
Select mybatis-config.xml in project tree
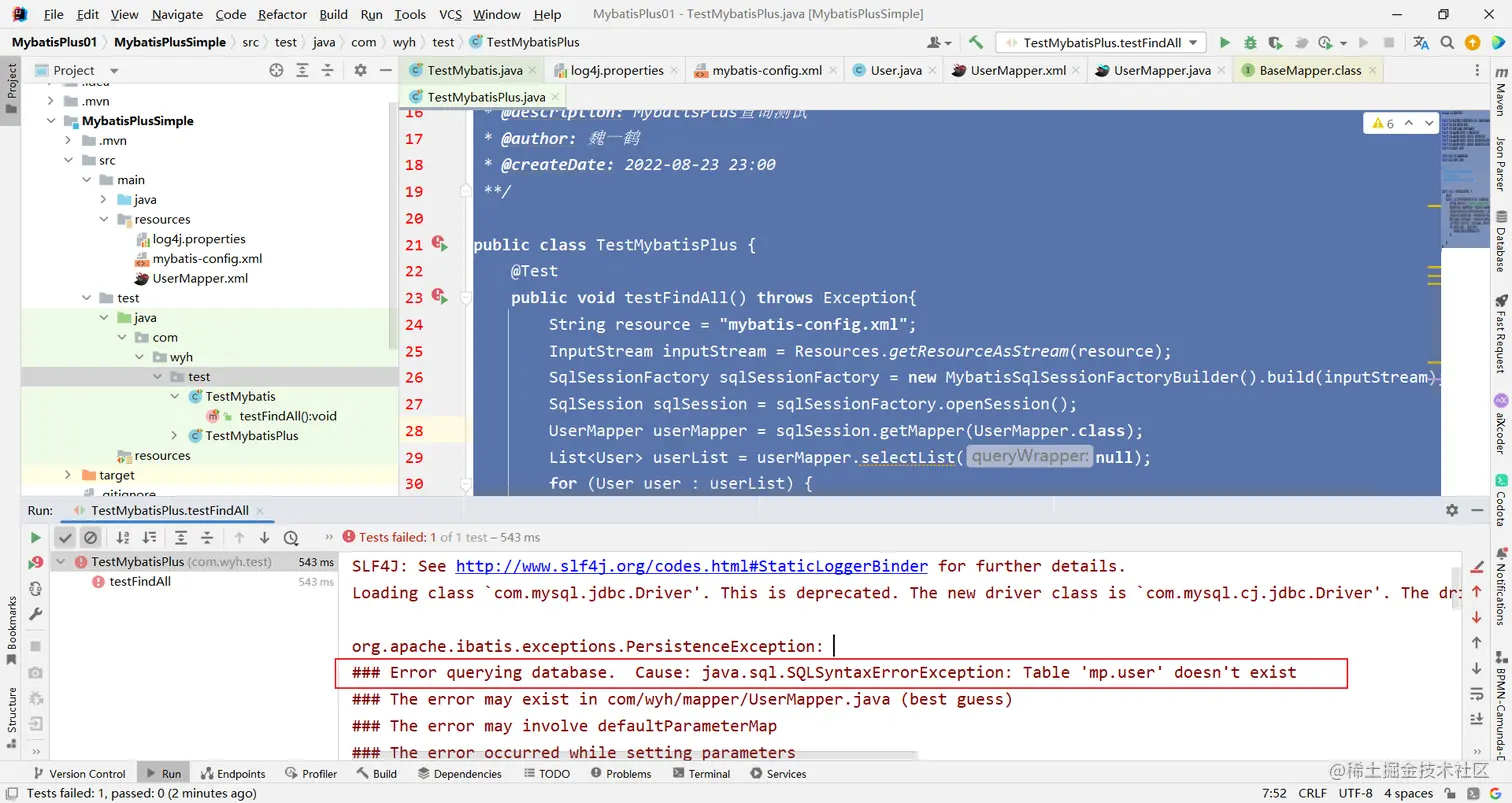[x=207, y=258]
